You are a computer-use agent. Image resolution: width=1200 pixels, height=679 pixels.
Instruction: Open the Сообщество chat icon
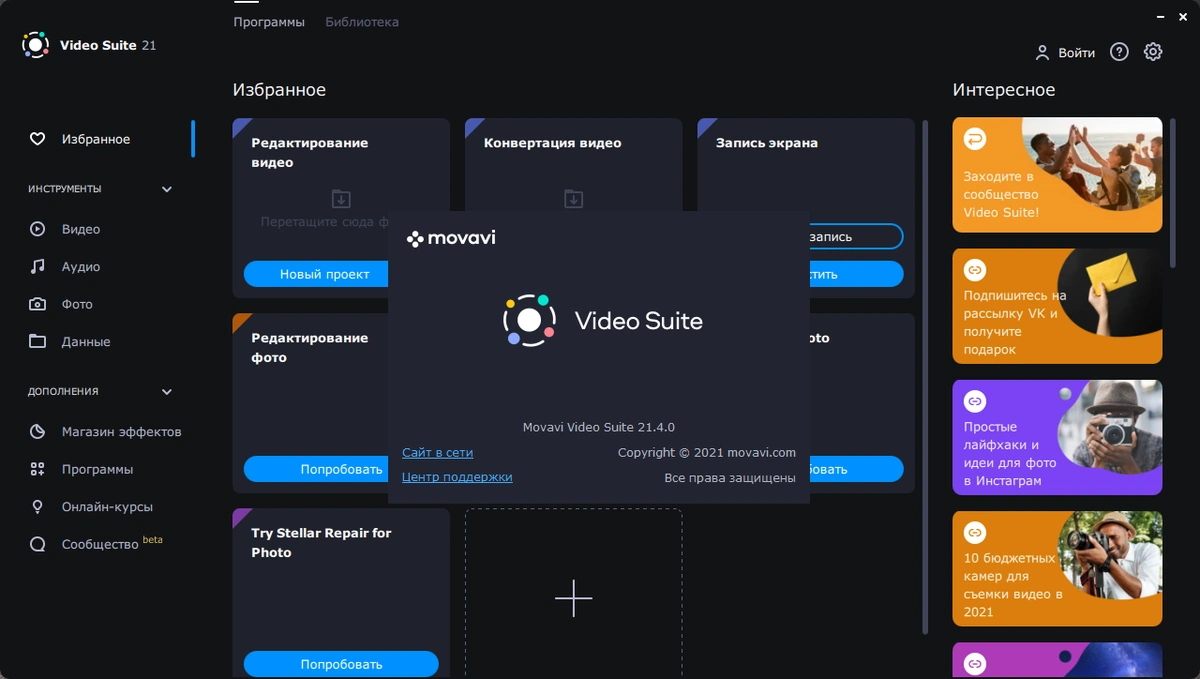38,545
